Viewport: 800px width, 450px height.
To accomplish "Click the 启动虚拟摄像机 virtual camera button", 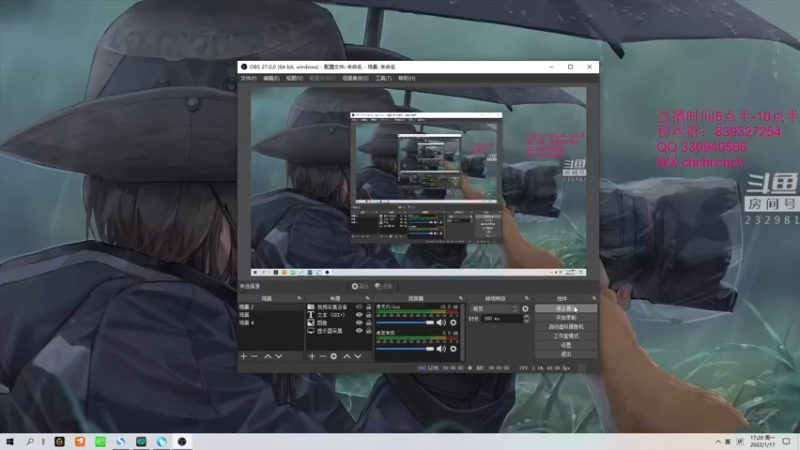I will click(x=566, y=327).
